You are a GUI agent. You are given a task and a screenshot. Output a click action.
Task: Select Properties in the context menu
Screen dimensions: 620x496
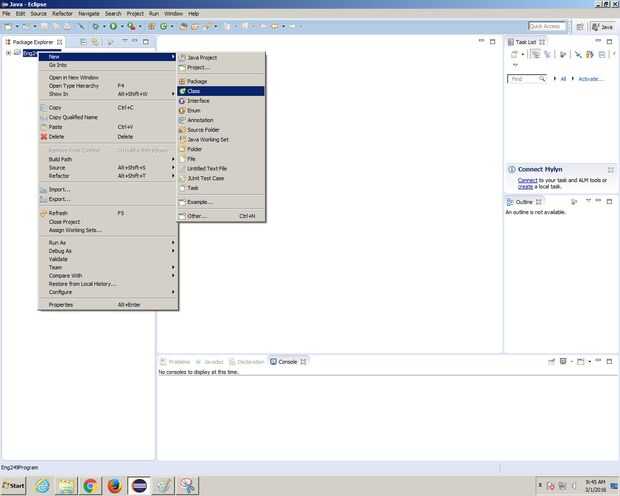tap(108, 305)
